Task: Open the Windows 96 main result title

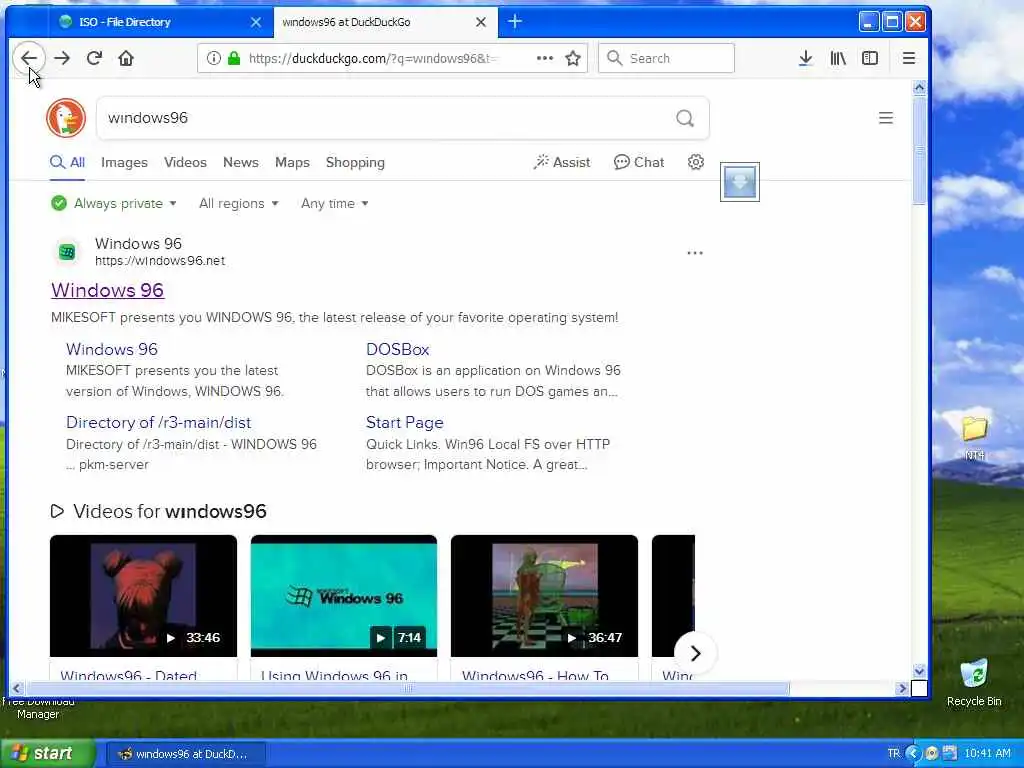Action: [107, 290]
